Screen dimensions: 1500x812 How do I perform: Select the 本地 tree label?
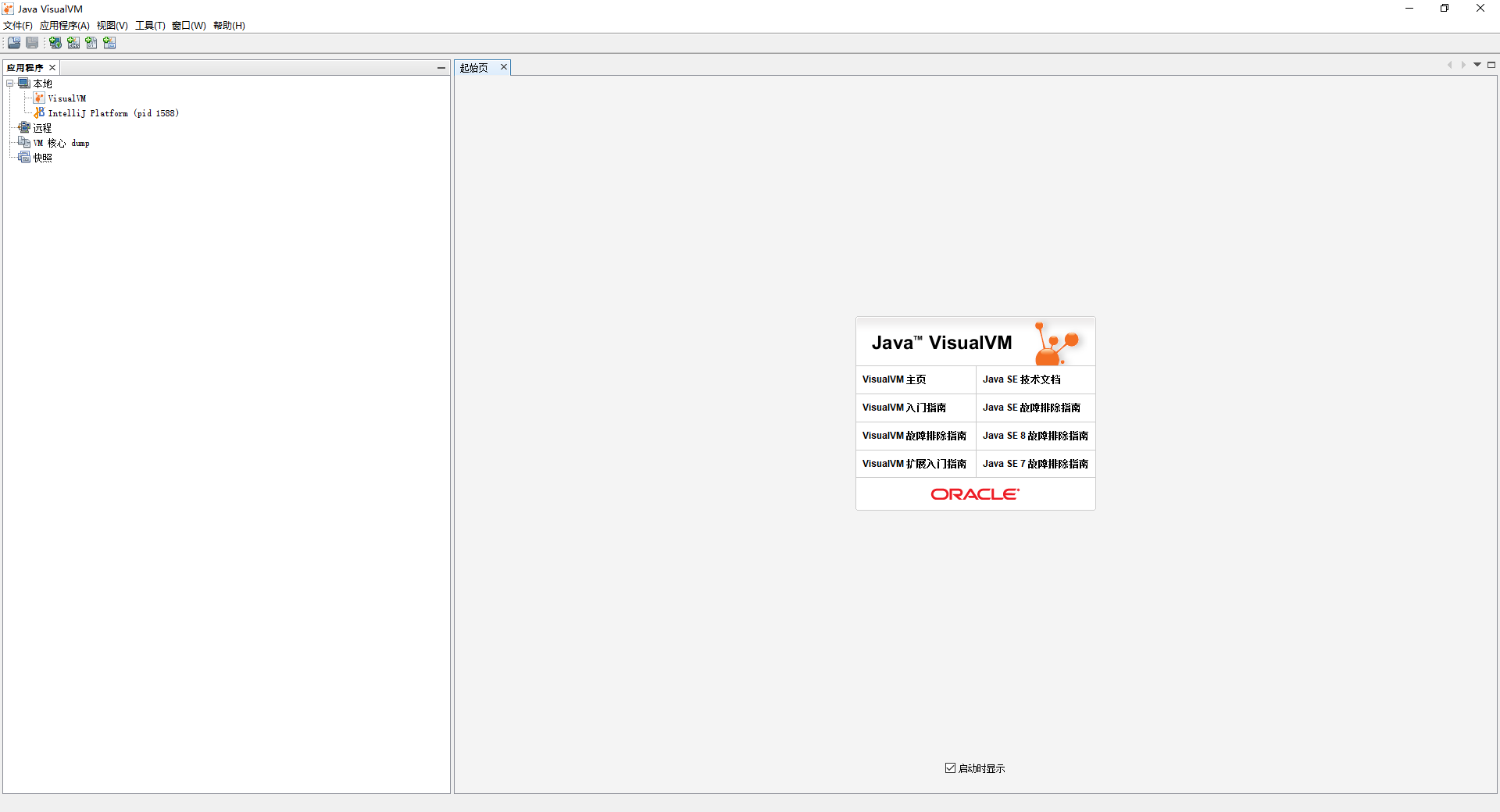pos(42,84)
